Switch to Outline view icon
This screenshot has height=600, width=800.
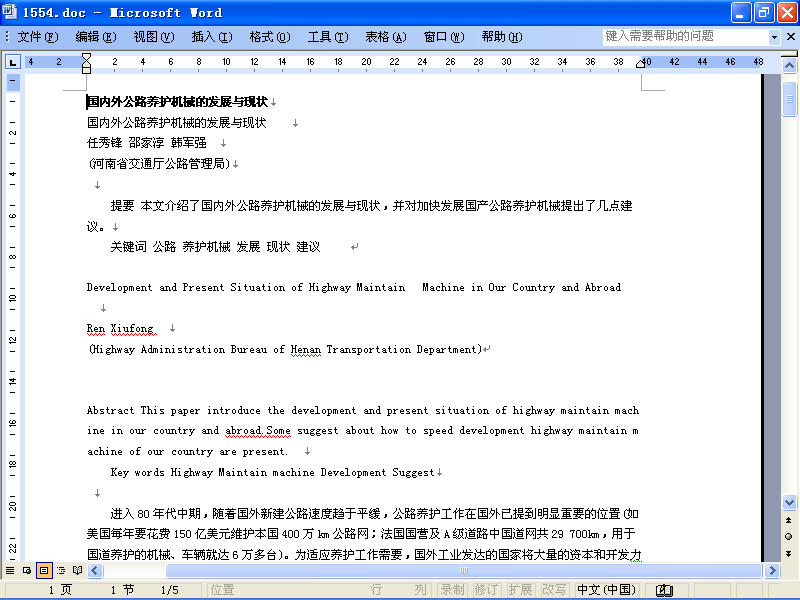(x=61, y=570)
